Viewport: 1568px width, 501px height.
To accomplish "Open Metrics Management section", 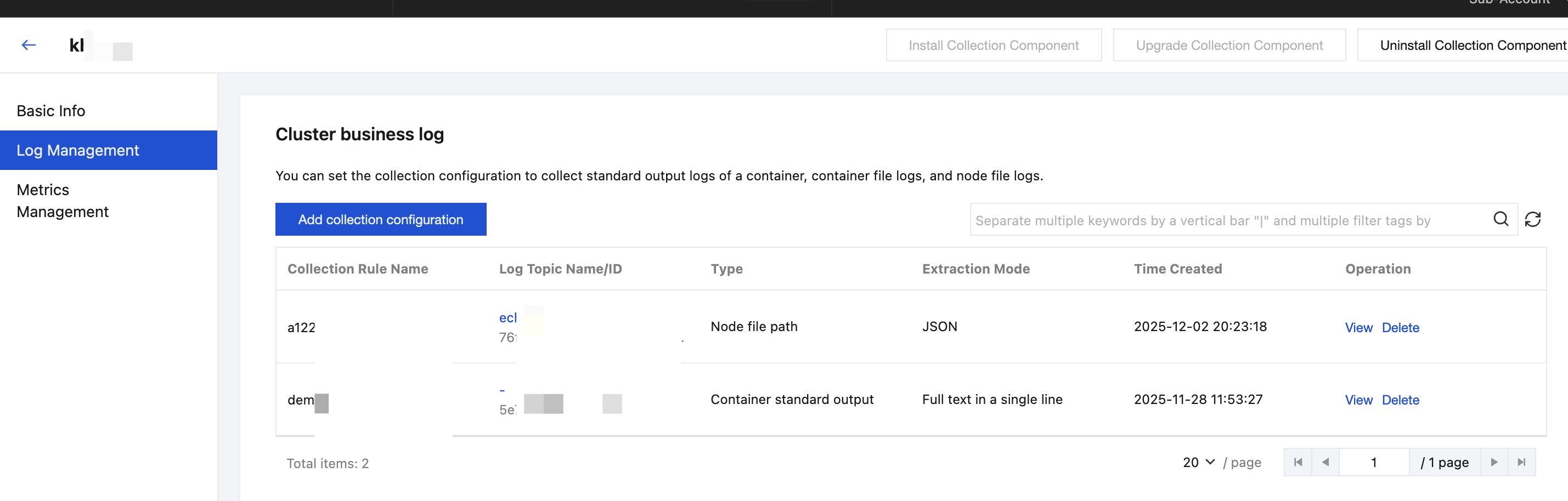I will [63, 201].
